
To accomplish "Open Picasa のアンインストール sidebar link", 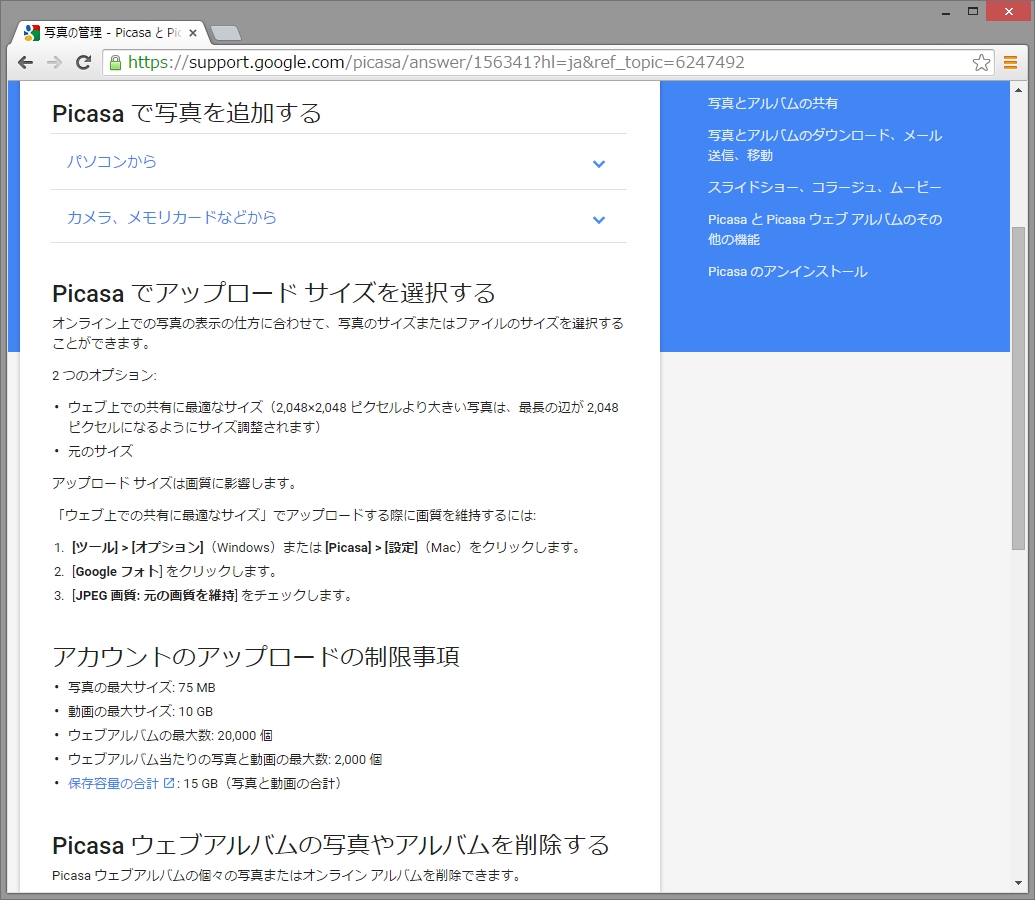I will [x=787, y=271].
